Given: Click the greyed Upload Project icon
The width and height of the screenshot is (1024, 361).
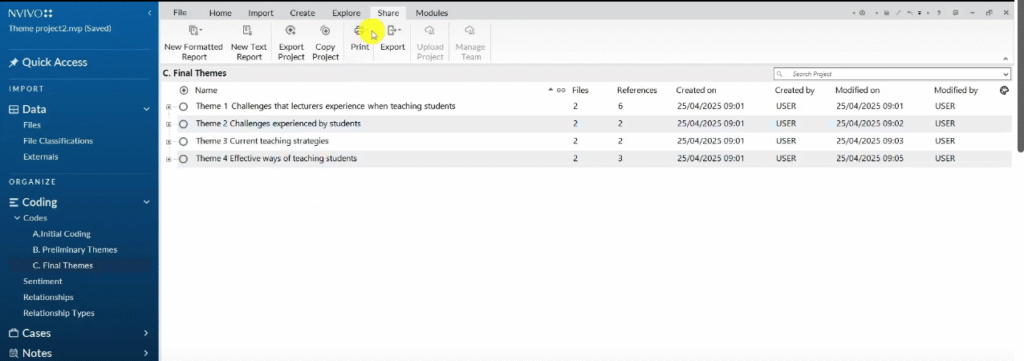Looking at the screenshot, I should (x=430, y=30).
